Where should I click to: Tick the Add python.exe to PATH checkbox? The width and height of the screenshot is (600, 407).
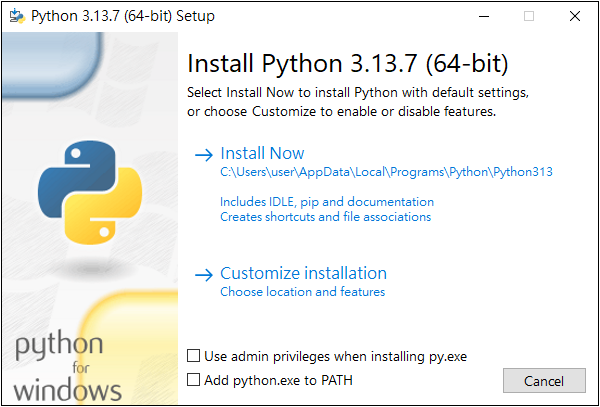[x=194, y=380]
